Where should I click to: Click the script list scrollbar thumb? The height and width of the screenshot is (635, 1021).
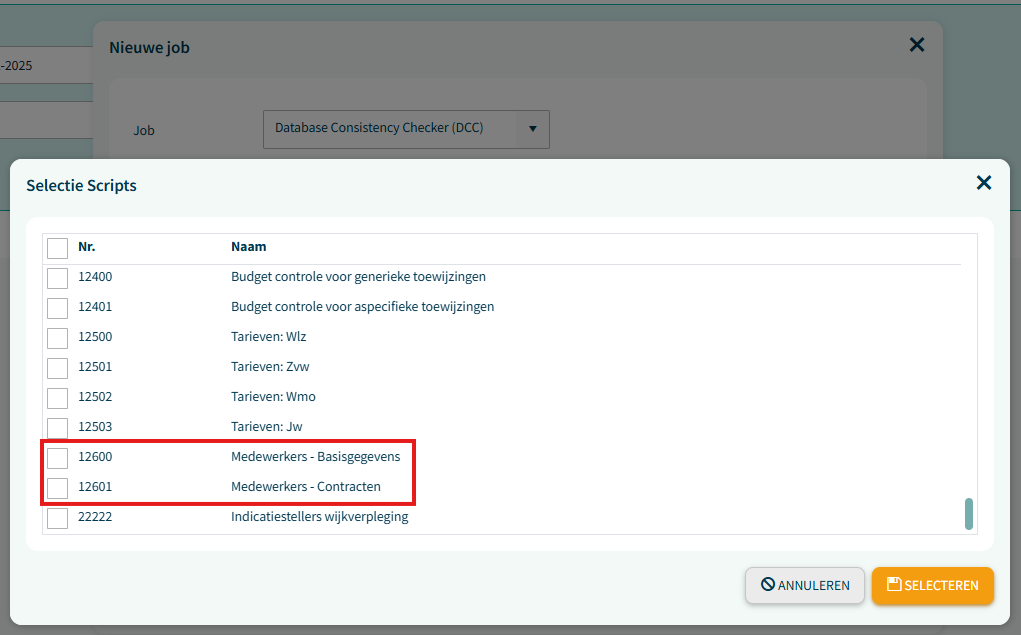(968, 513)
